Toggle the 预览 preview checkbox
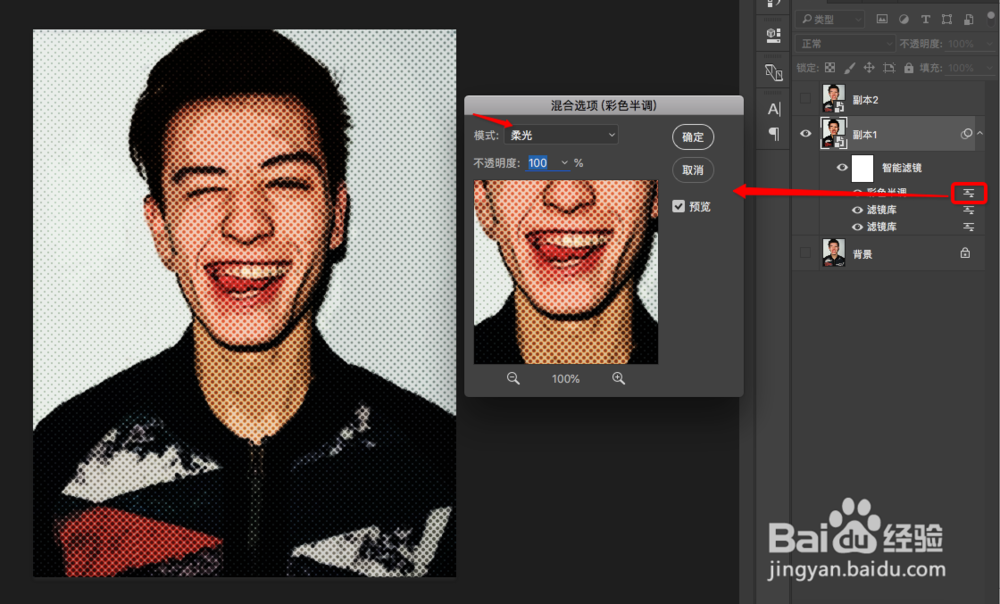The image size is (1000, 604). (x=678, y=207)
